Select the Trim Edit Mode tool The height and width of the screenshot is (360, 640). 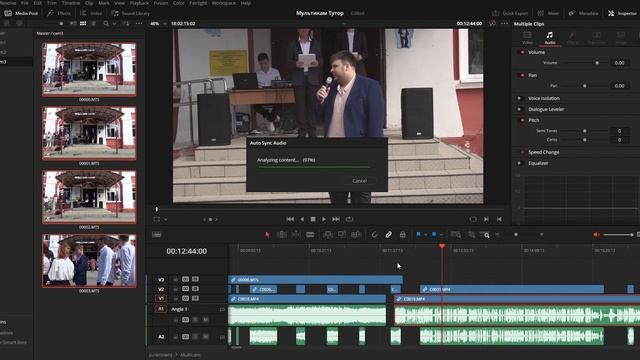tap(282, 235)
